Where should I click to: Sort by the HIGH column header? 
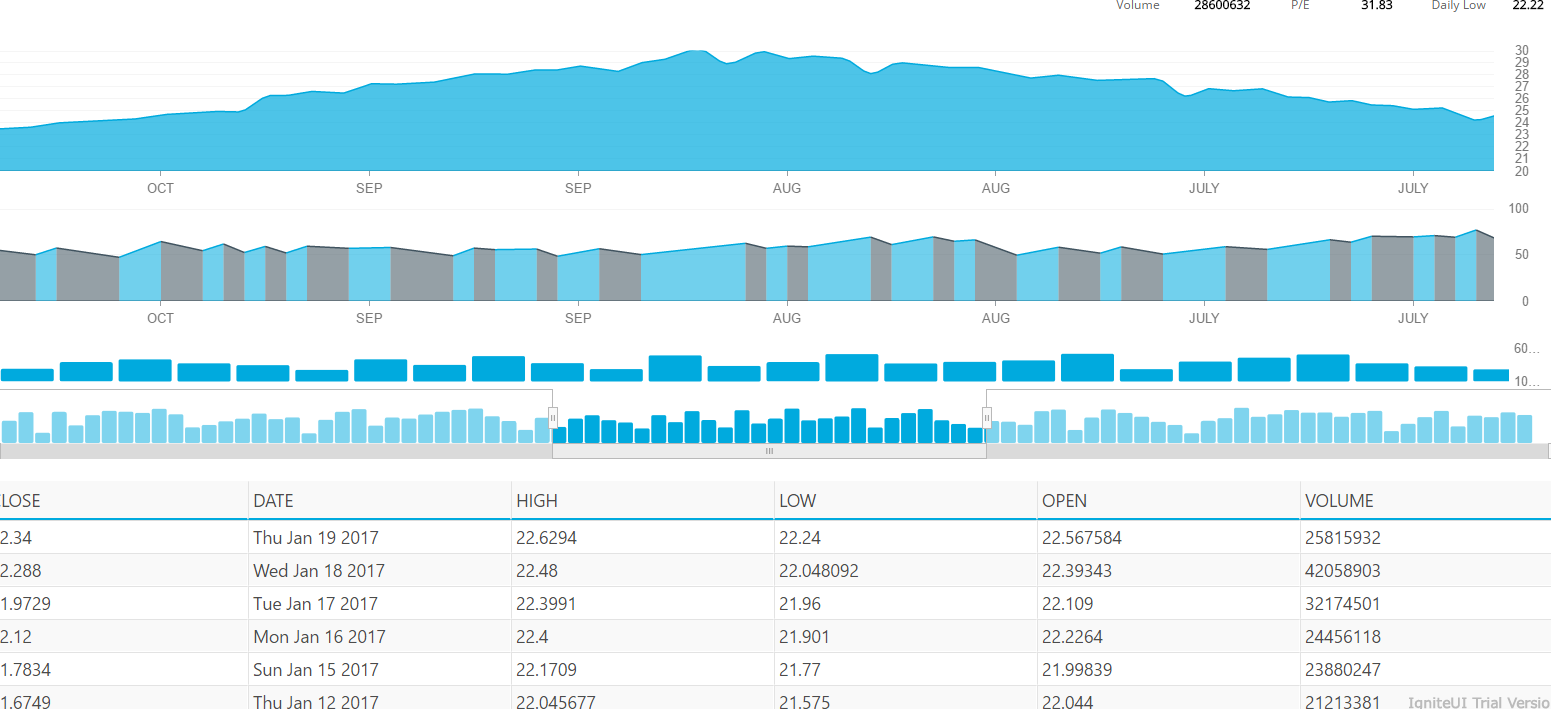coord(537,501)
